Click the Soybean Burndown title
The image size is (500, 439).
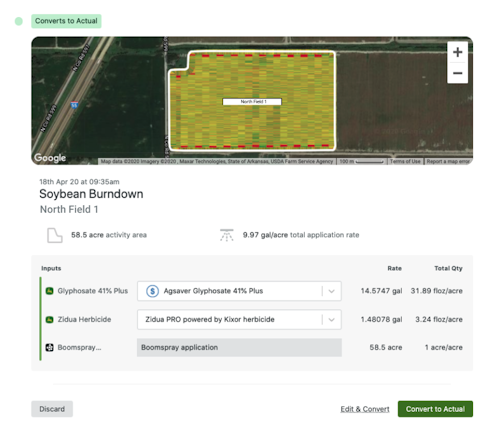click(91, 194)
